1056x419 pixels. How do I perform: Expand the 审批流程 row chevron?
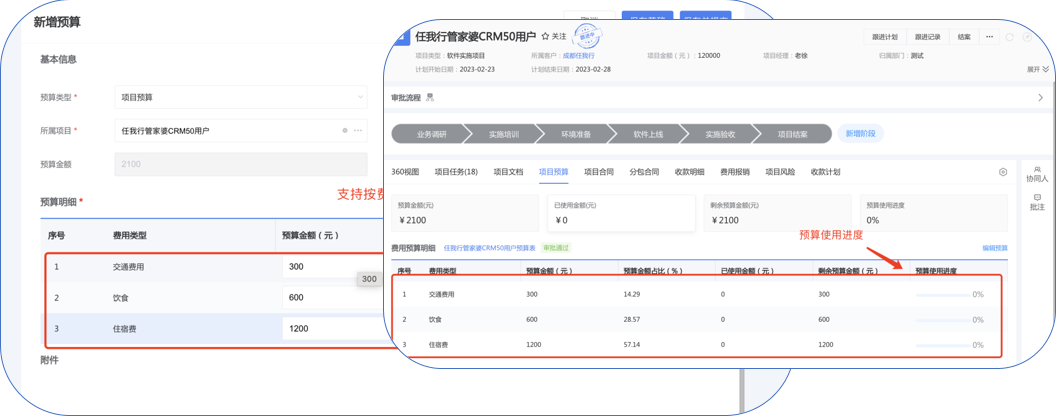tap(1040, 98)
